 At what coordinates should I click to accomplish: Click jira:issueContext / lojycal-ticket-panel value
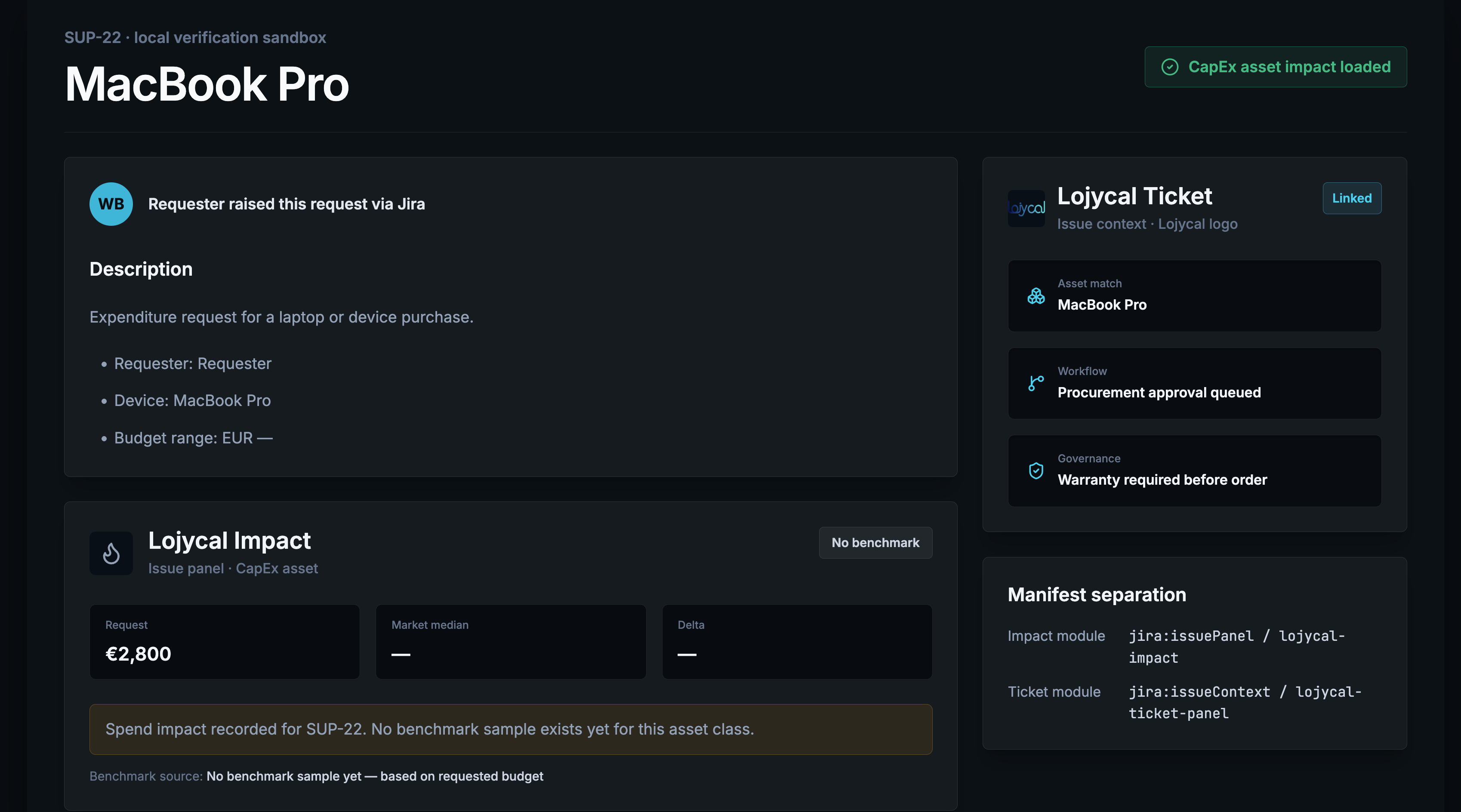tap(1245, 703)
